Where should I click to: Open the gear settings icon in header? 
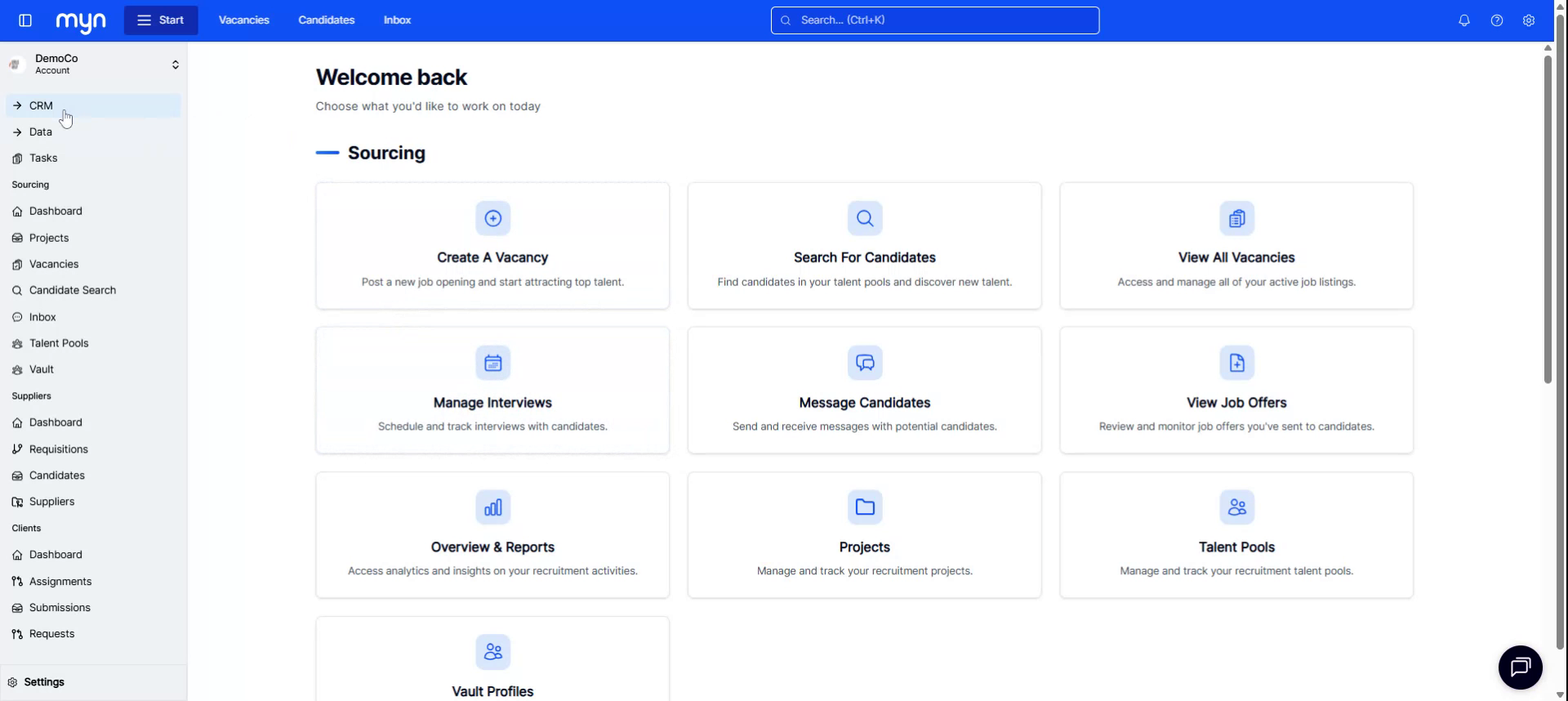click(x=1528, y=20)
